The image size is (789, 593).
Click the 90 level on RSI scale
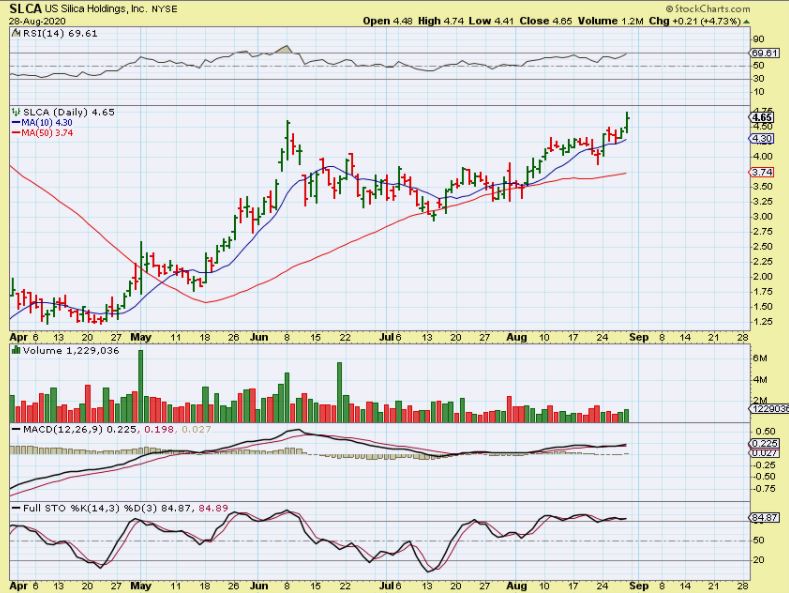[759, 39]
